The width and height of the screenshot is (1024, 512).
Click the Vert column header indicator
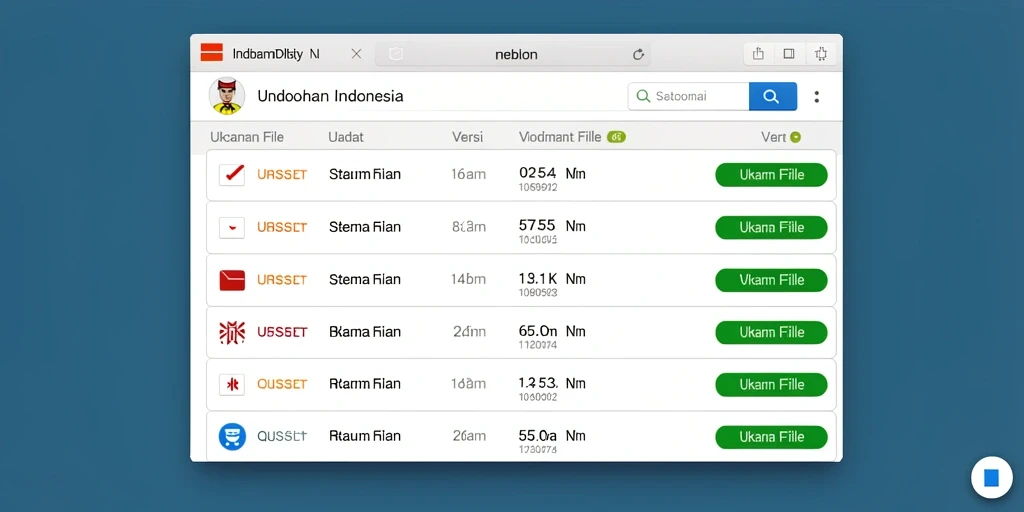click(795, 137)
